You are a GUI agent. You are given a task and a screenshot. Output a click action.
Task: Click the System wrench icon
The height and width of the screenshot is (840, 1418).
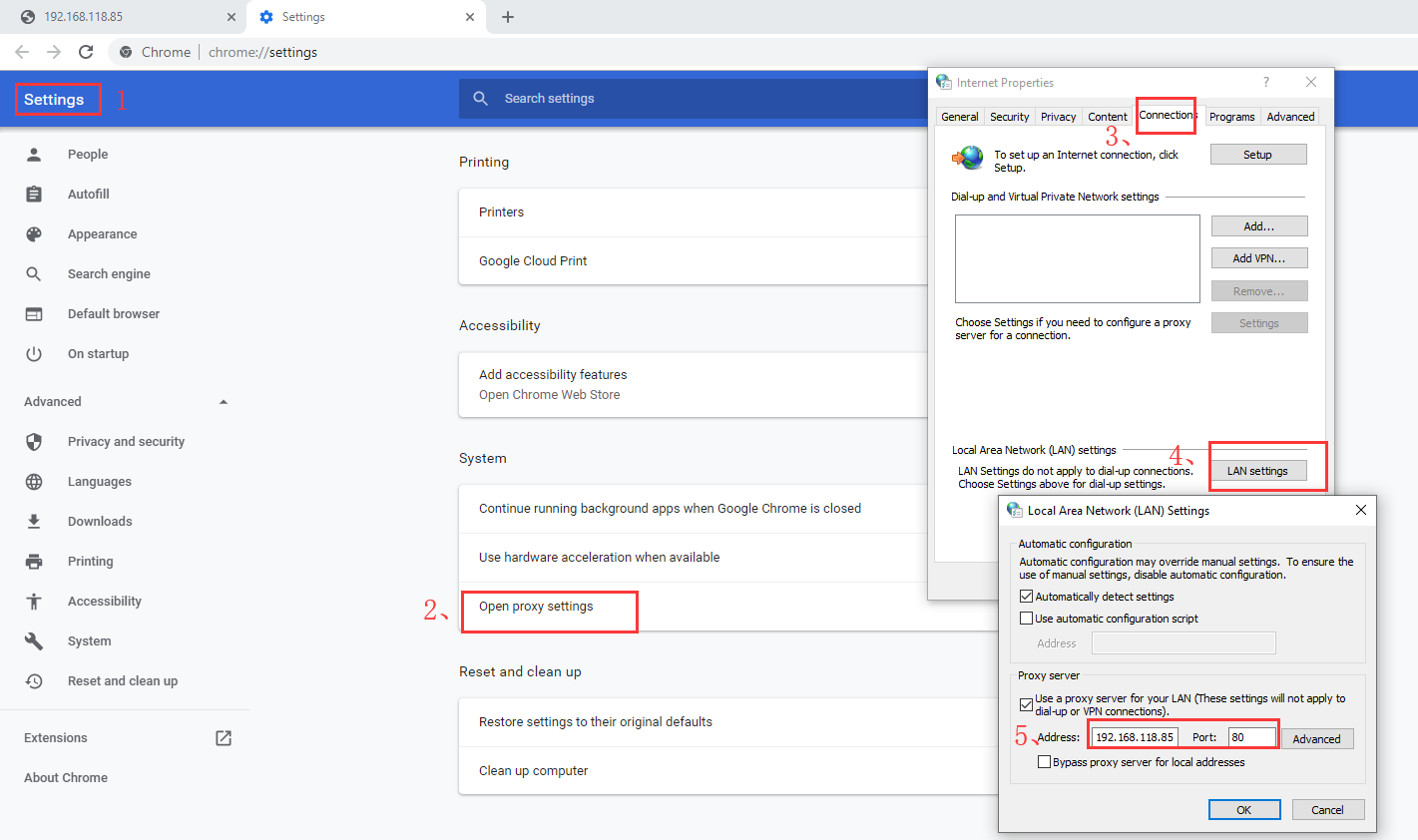pos(34,641)
